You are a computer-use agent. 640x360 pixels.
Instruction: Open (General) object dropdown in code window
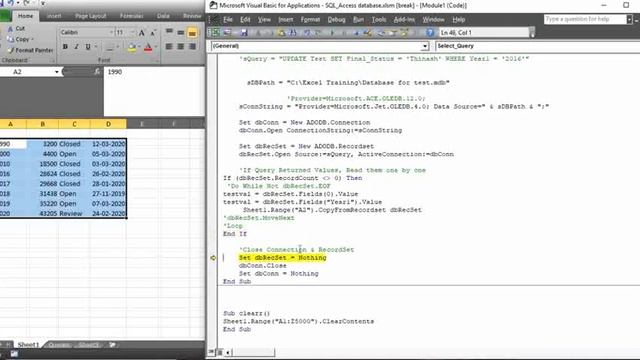(425, 46)
